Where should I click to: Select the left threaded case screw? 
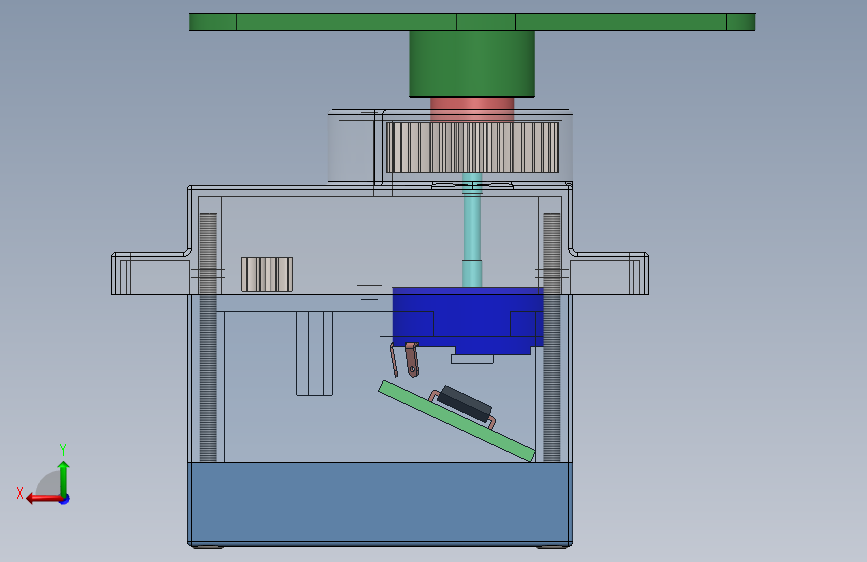coord(208,337)
